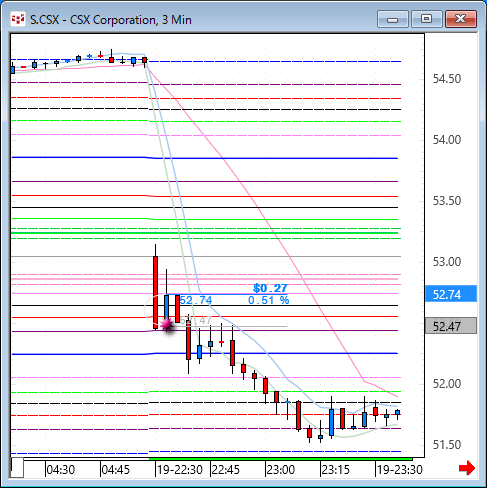Click the 04:30 time axis label
Viewport: 487px width, 488px height.
point(61,470)
